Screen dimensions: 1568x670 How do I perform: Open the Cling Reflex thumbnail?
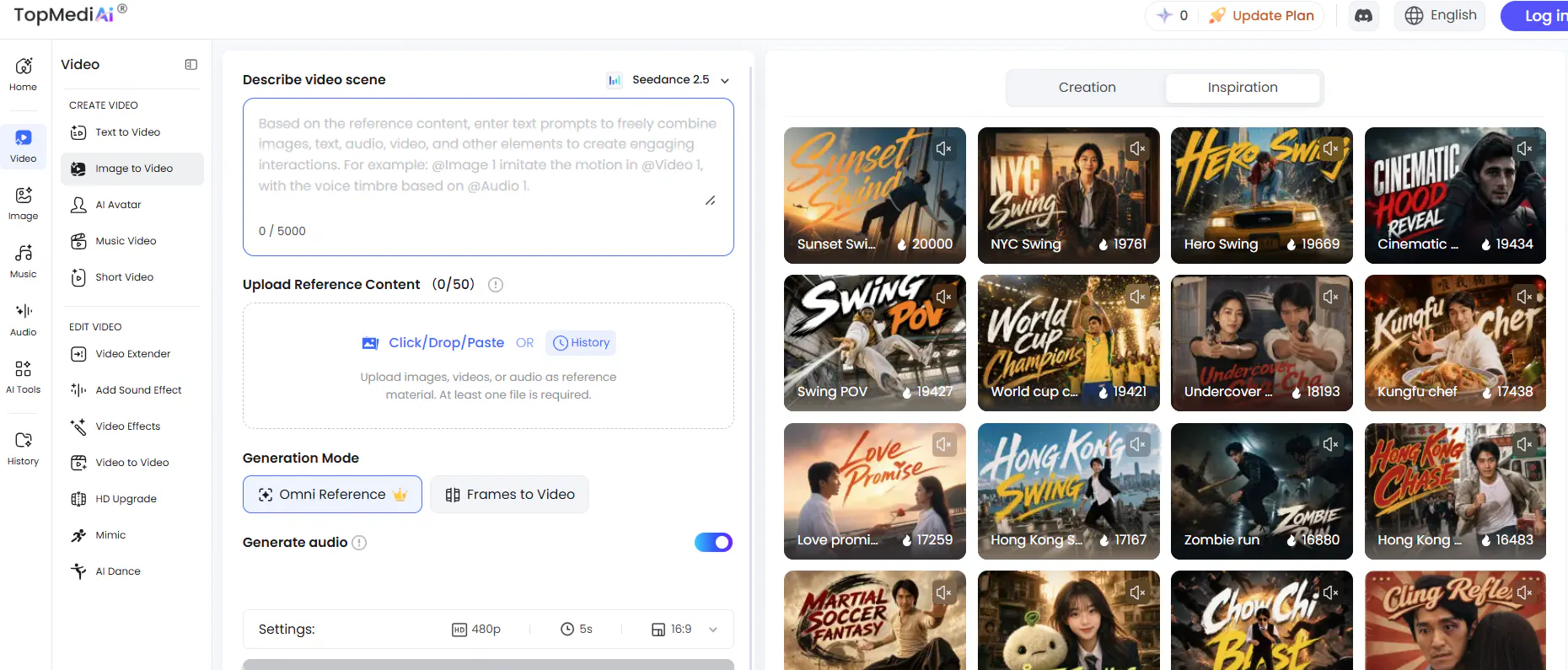(1455, 620)
